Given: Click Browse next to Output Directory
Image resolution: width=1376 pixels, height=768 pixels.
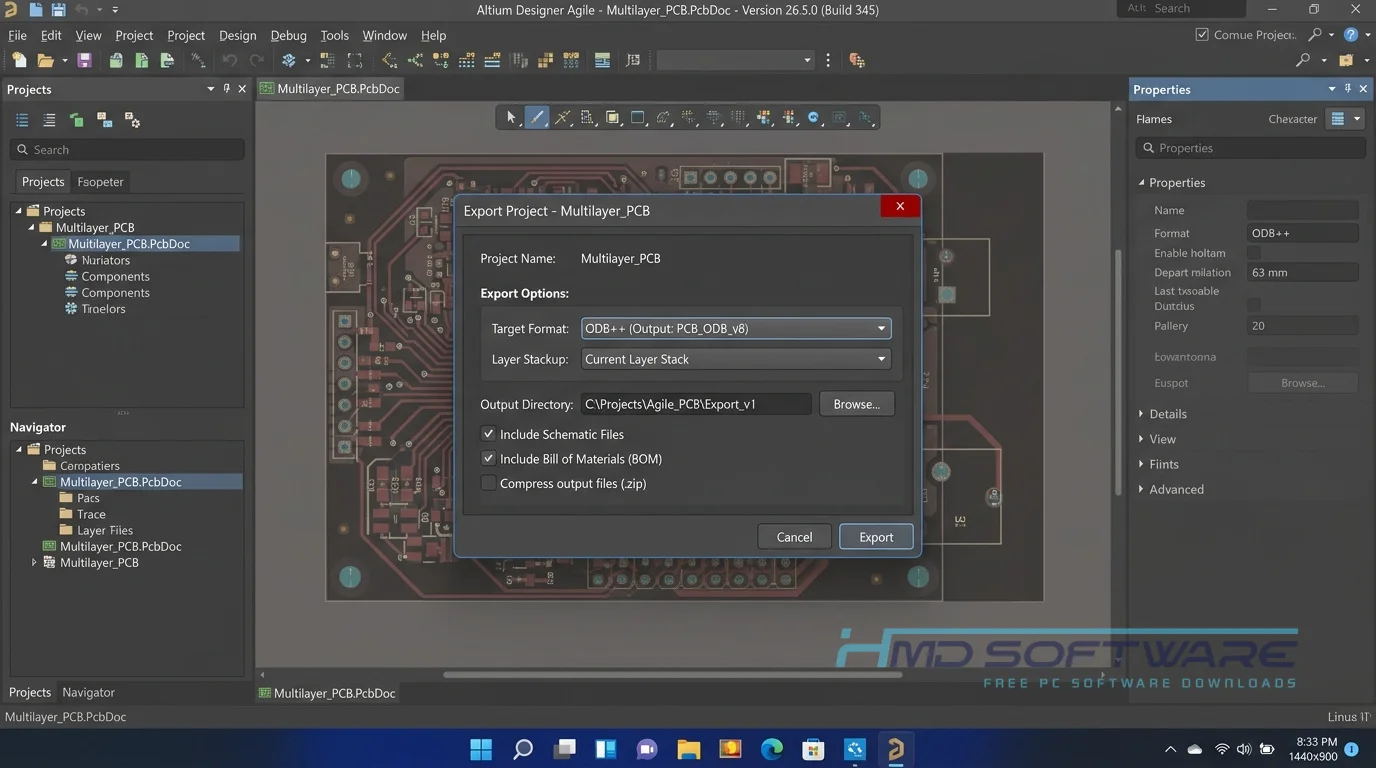Looking at the screenshot, I should [856, 404].
